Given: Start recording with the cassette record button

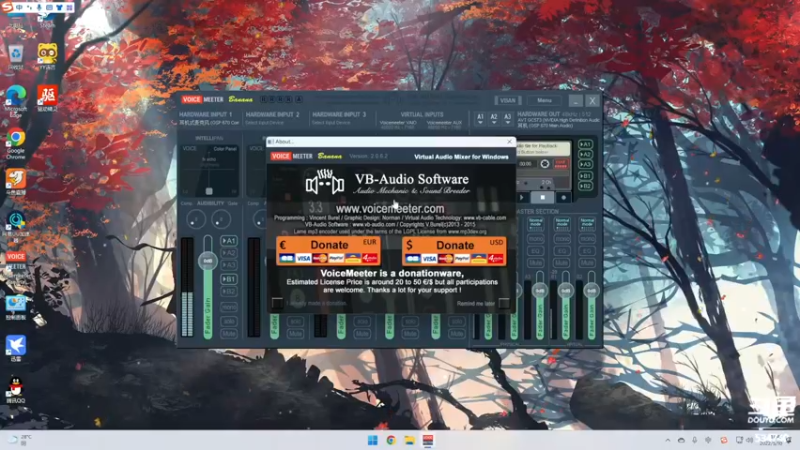Looking at the screenshot, I should click(x=564, y=197).
